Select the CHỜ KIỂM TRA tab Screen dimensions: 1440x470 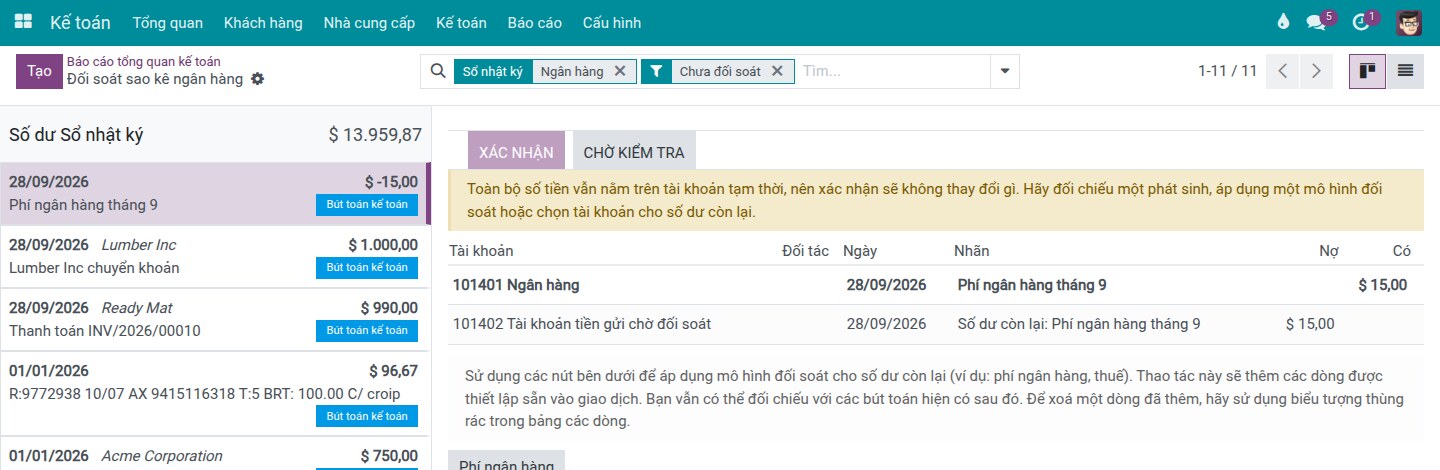tap(634, 152)
